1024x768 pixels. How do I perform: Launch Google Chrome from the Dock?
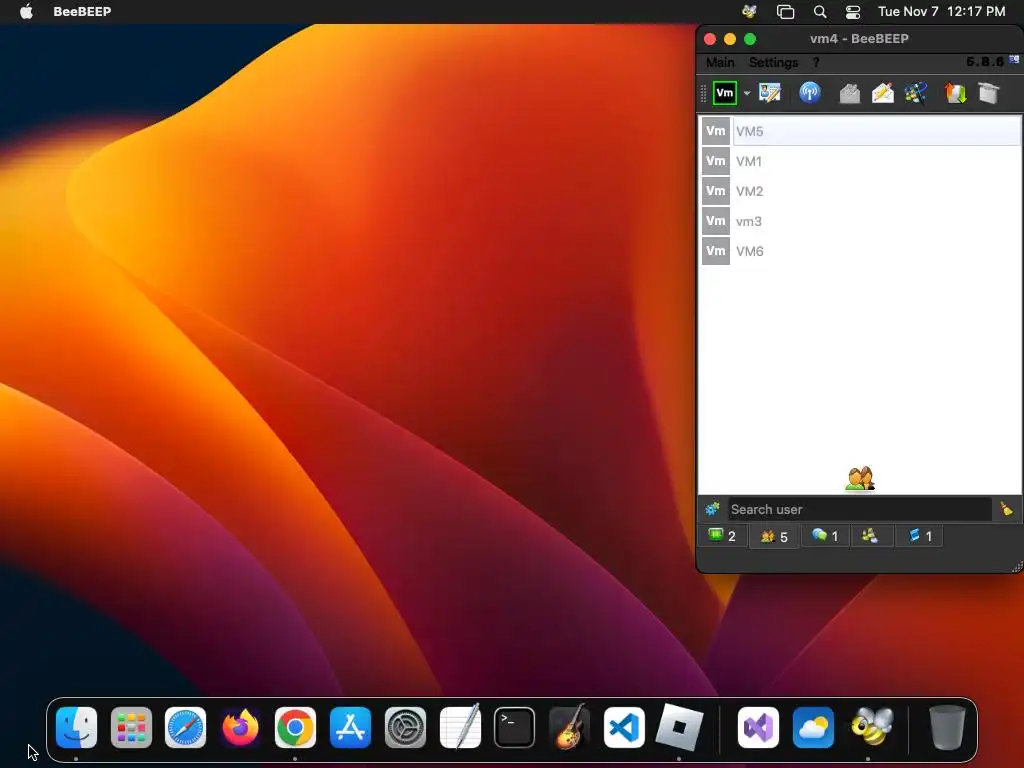tap(295, 727)
